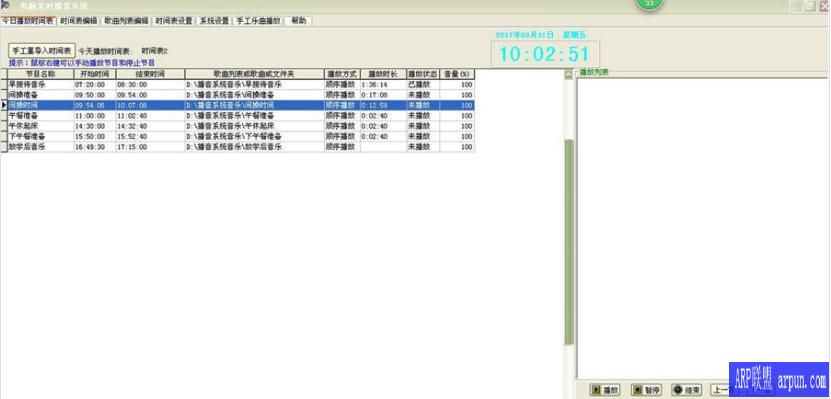Click end time 11:02:40 cell
Viewport: 831px width, 399px height.
[151, 116]
